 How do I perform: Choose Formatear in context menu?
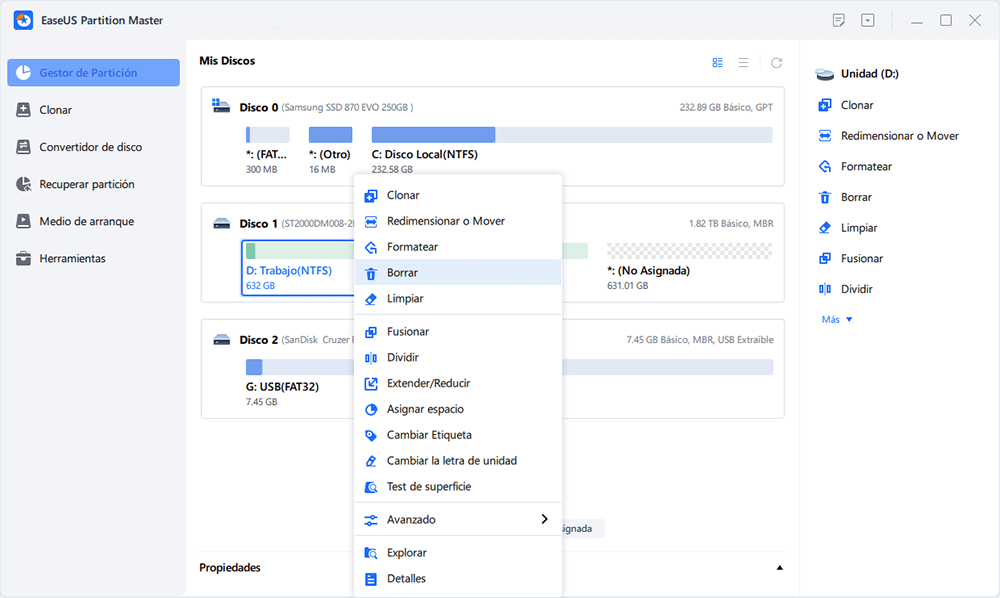point(458,247)
